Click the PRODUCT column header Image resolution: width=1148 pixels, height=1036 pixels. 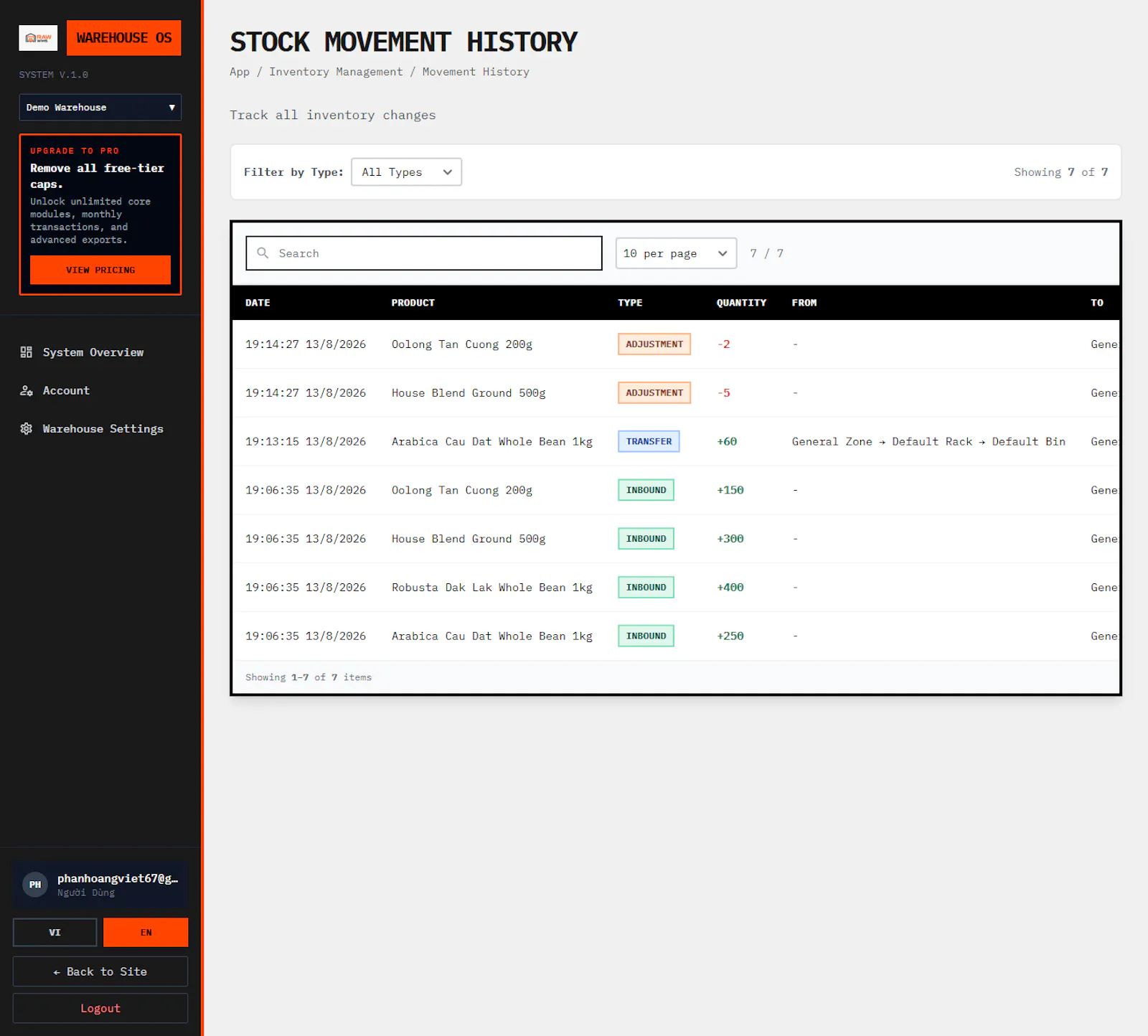[413, 303]
